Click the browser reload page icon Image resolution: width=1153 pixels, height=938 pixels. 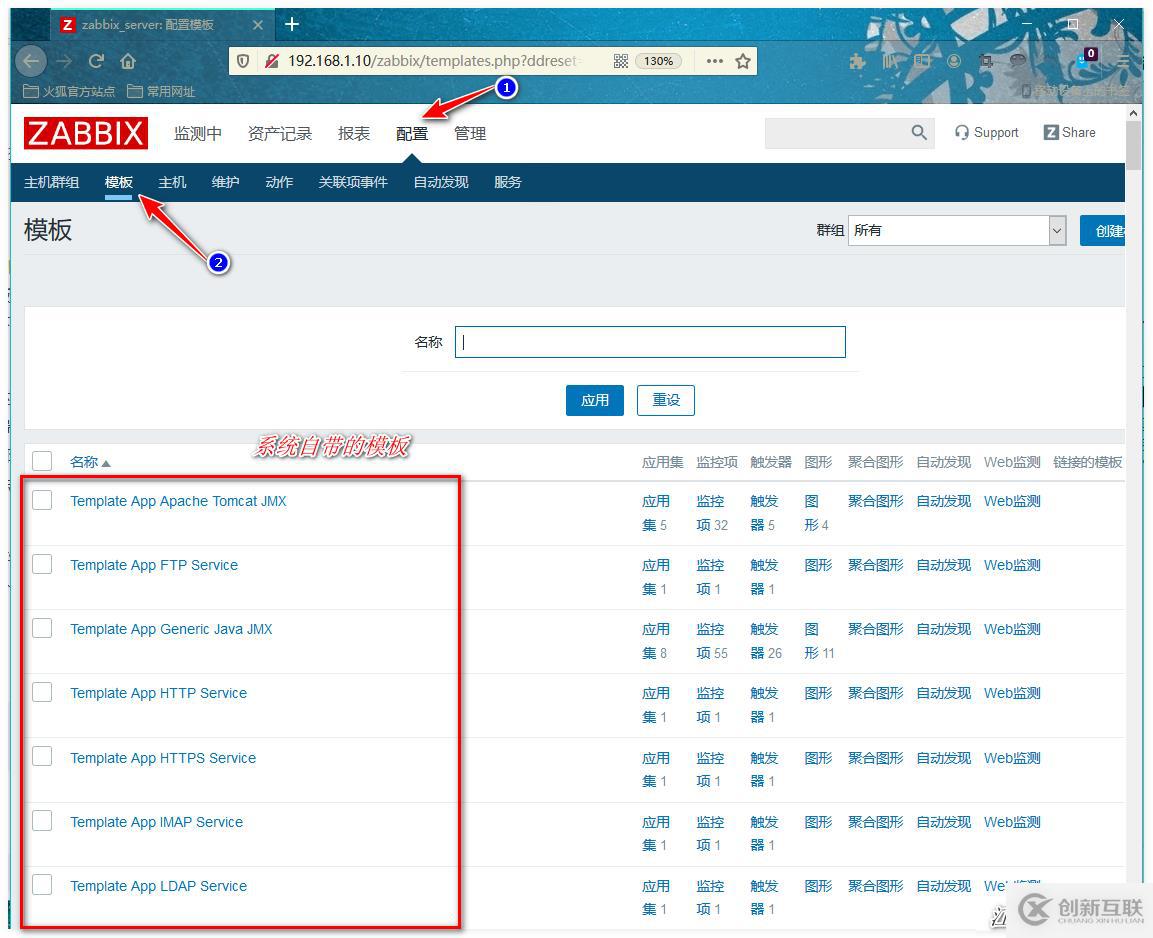click(x=96, y=61)
